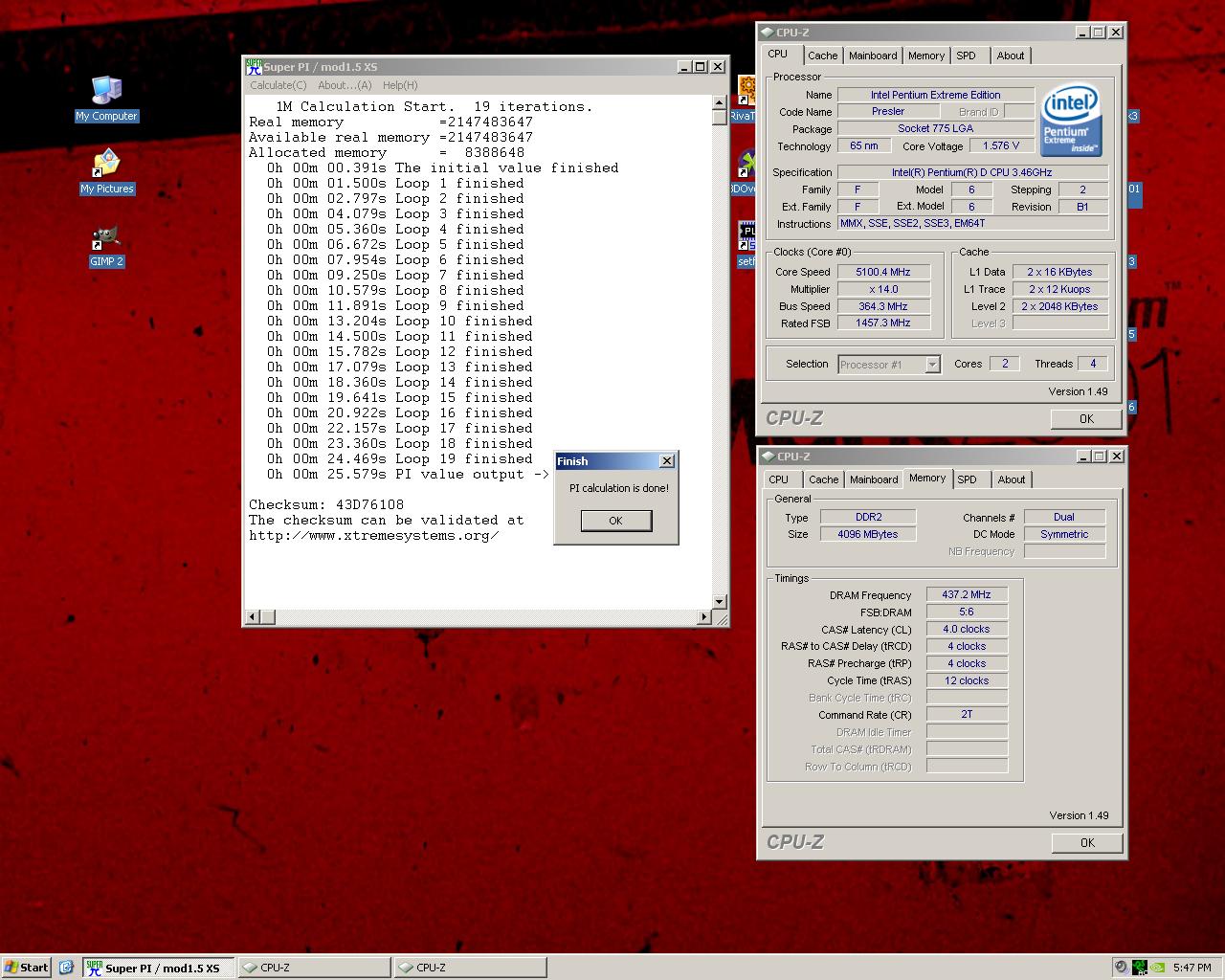Click the Core Speed 5100.4 MHz field
Screen dimensions: 1225x980
882,272
